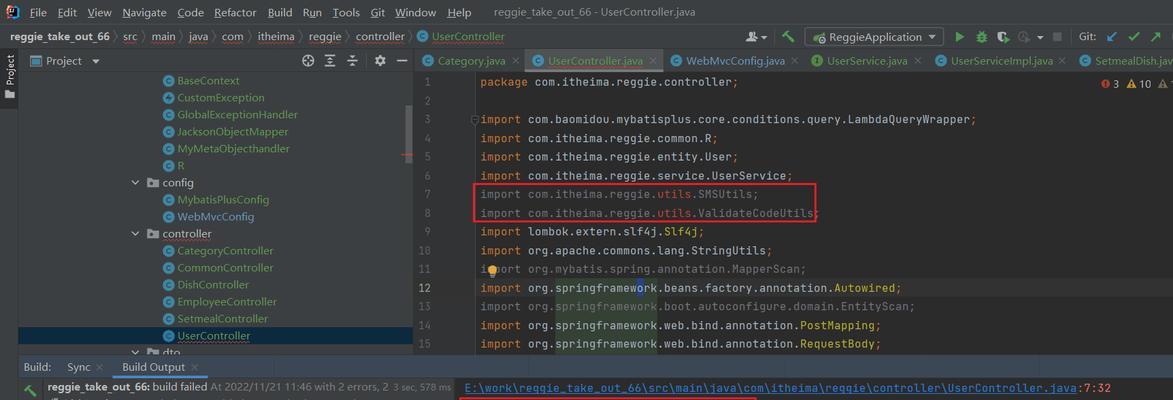Click the Build project hammer icon
The image size is (1173, 400).
pos(788,37)
